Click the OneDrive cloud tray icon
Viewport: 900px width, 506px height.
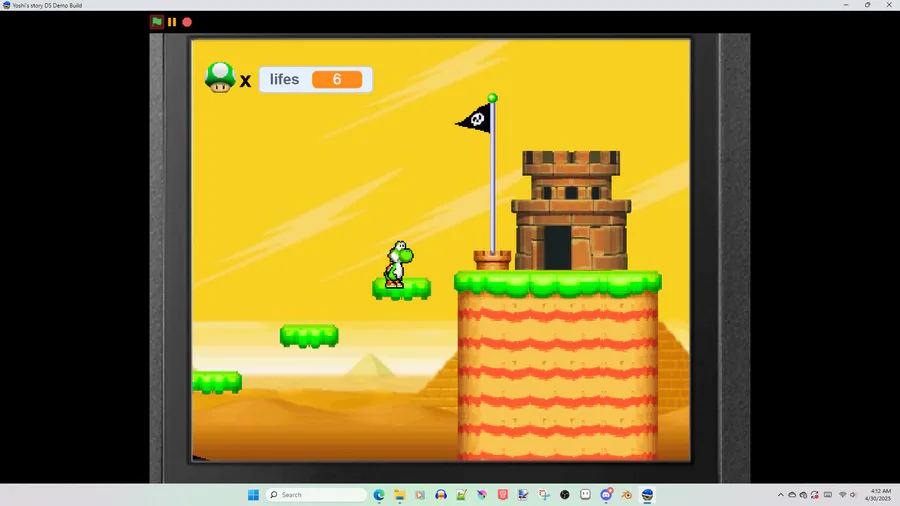[x=792, y=495]
